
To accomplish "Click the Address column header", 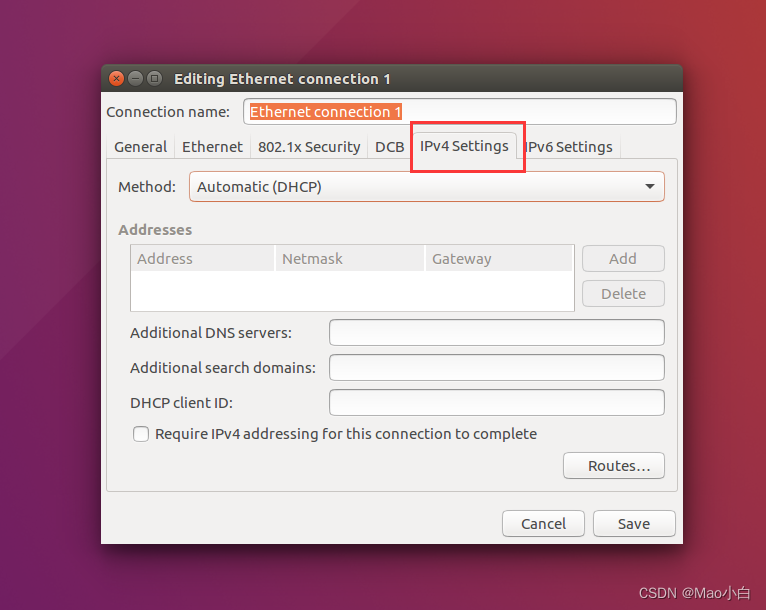I will tap(202, 258).
